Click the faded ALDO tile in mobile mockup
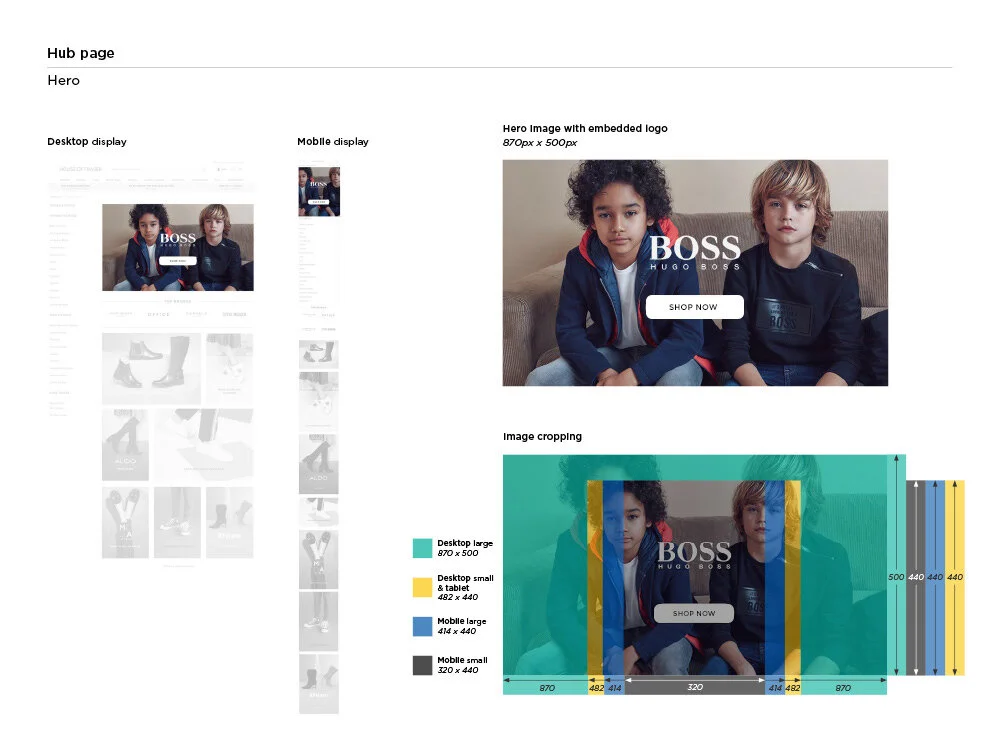 pos(319,464)
